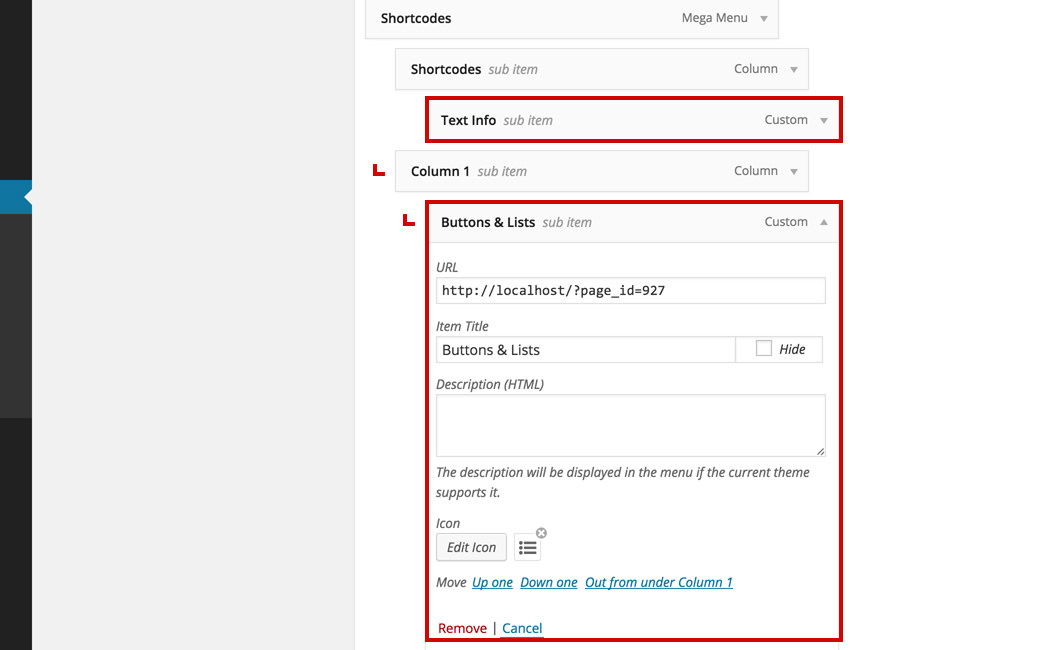The width and height of the screenshot is (1037, 650).
Task: Select the Column 1 menu item title
Action: [x=440, y=171]
